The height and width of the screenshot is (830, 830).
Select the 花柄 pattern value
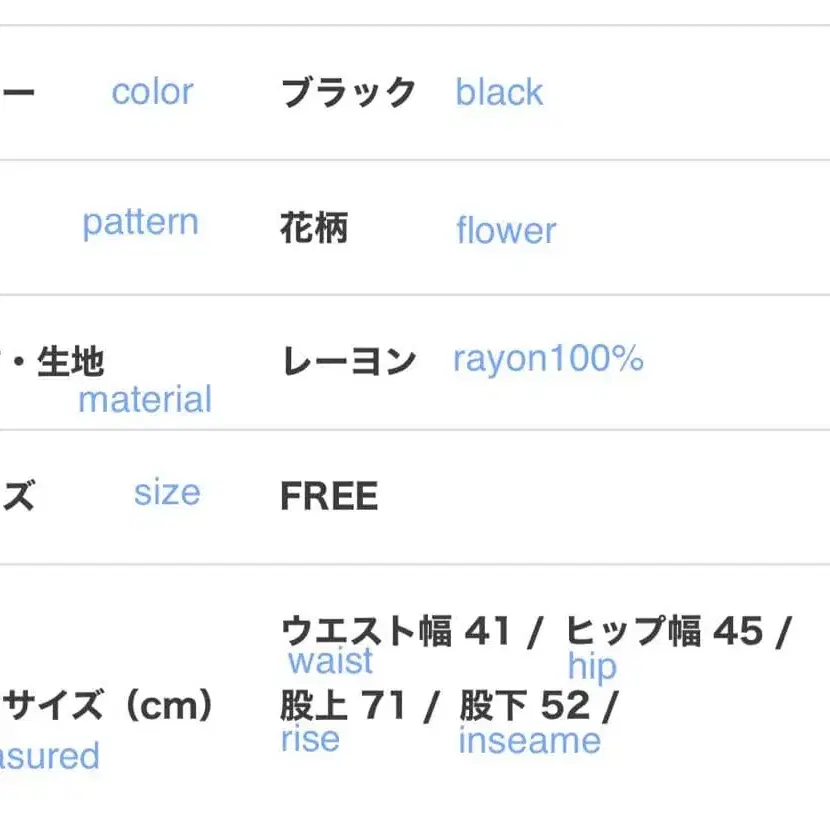coord(314,229)
